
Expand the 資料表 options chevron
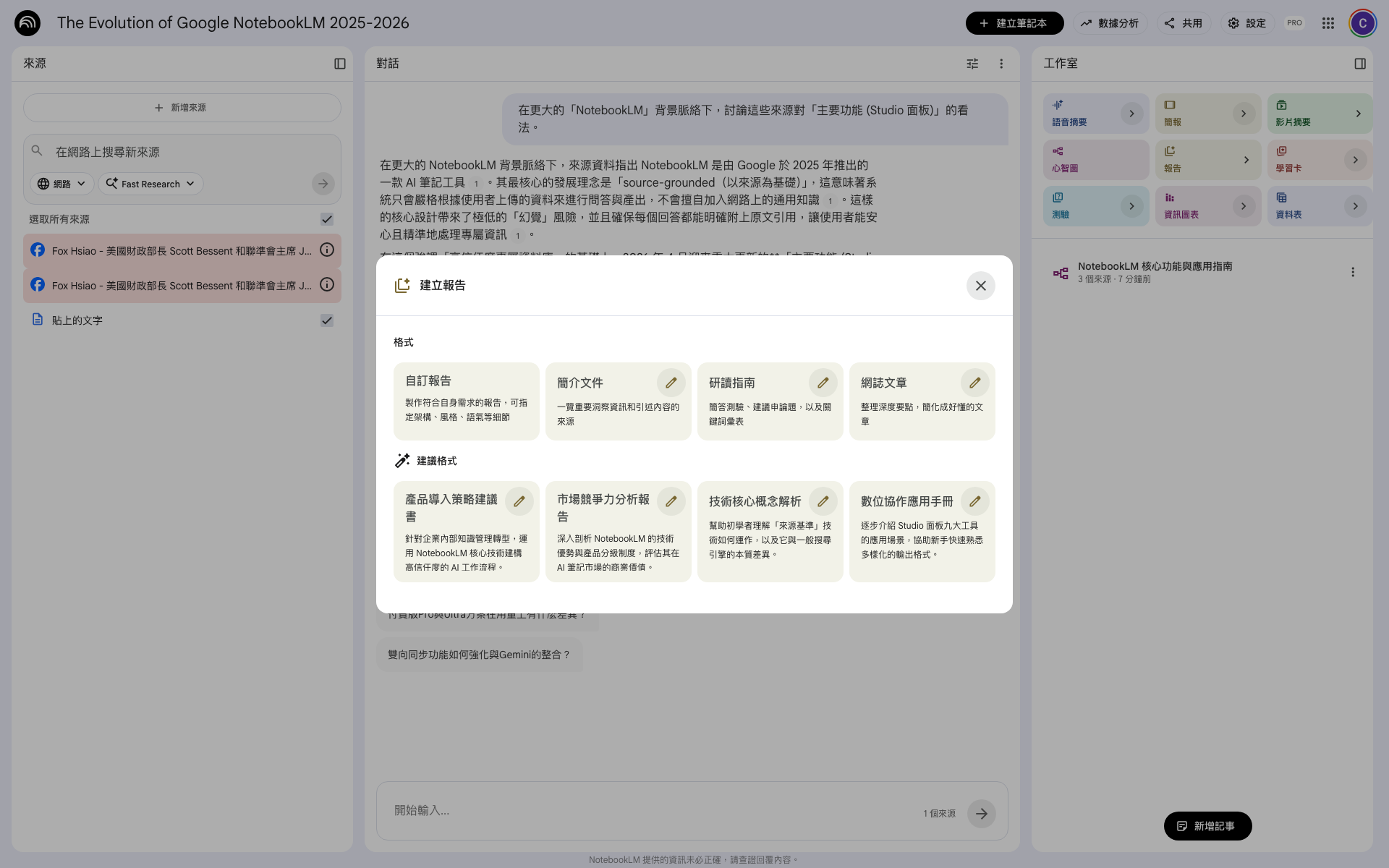(x=1355, y=206)
